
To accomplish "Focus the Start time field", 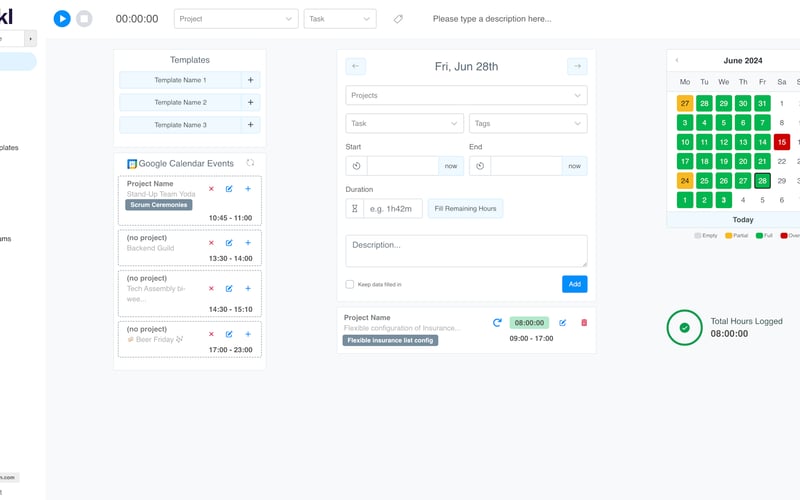I will [403, 166].
